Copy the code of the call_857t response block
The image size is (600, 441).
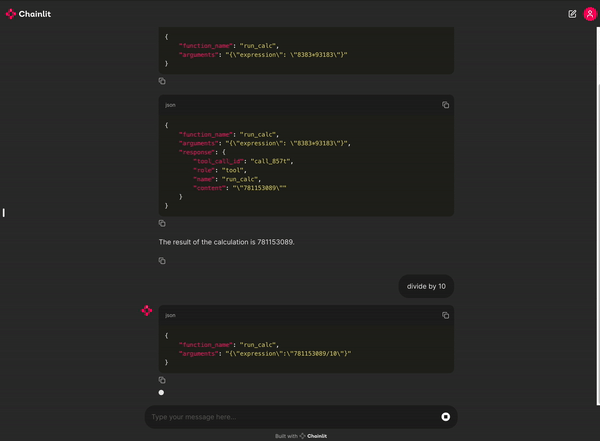pyautogui.click(x=445, y=105)
